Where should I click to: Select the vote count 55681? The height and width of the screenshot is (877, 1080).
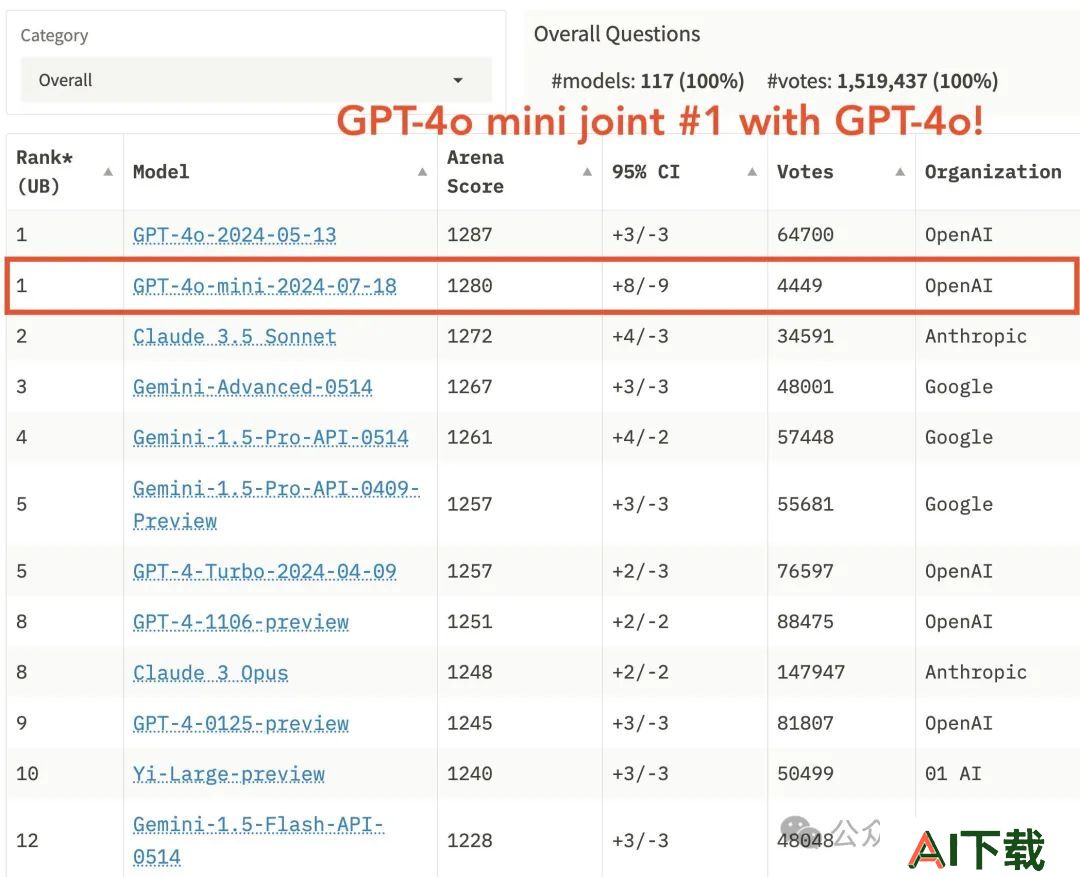(x=804, y=504)
